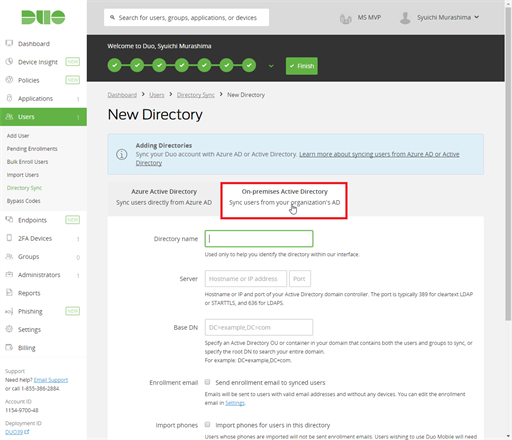
Task: Click the Groups sidebar icon
Action: point(9,256)
